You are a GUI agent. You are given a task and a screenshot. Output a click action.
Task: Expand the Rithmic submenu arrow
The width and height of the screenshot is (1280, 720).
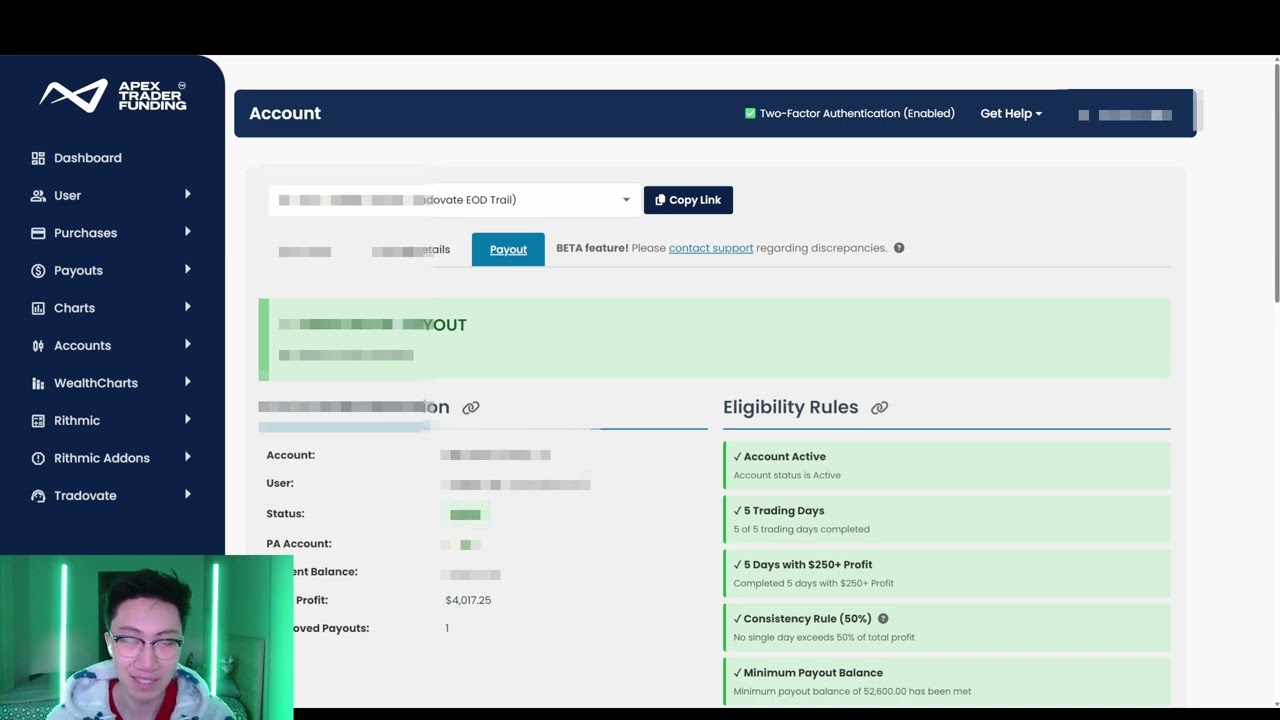pos(187,419)
